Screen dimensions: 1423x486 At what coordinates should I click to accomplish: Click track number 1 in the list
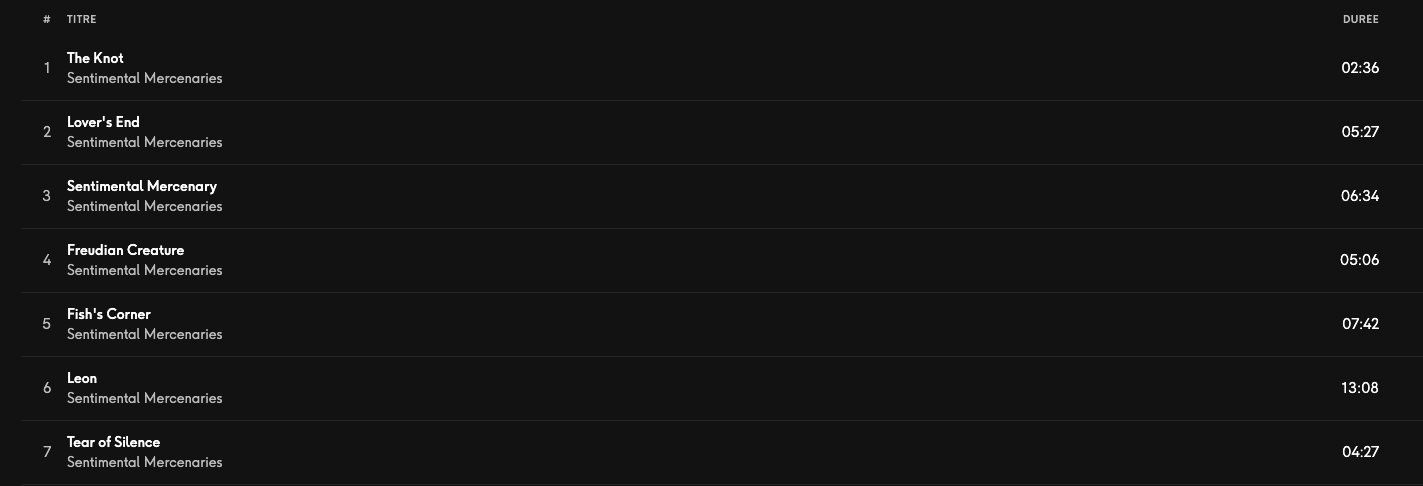pos(47,68)
